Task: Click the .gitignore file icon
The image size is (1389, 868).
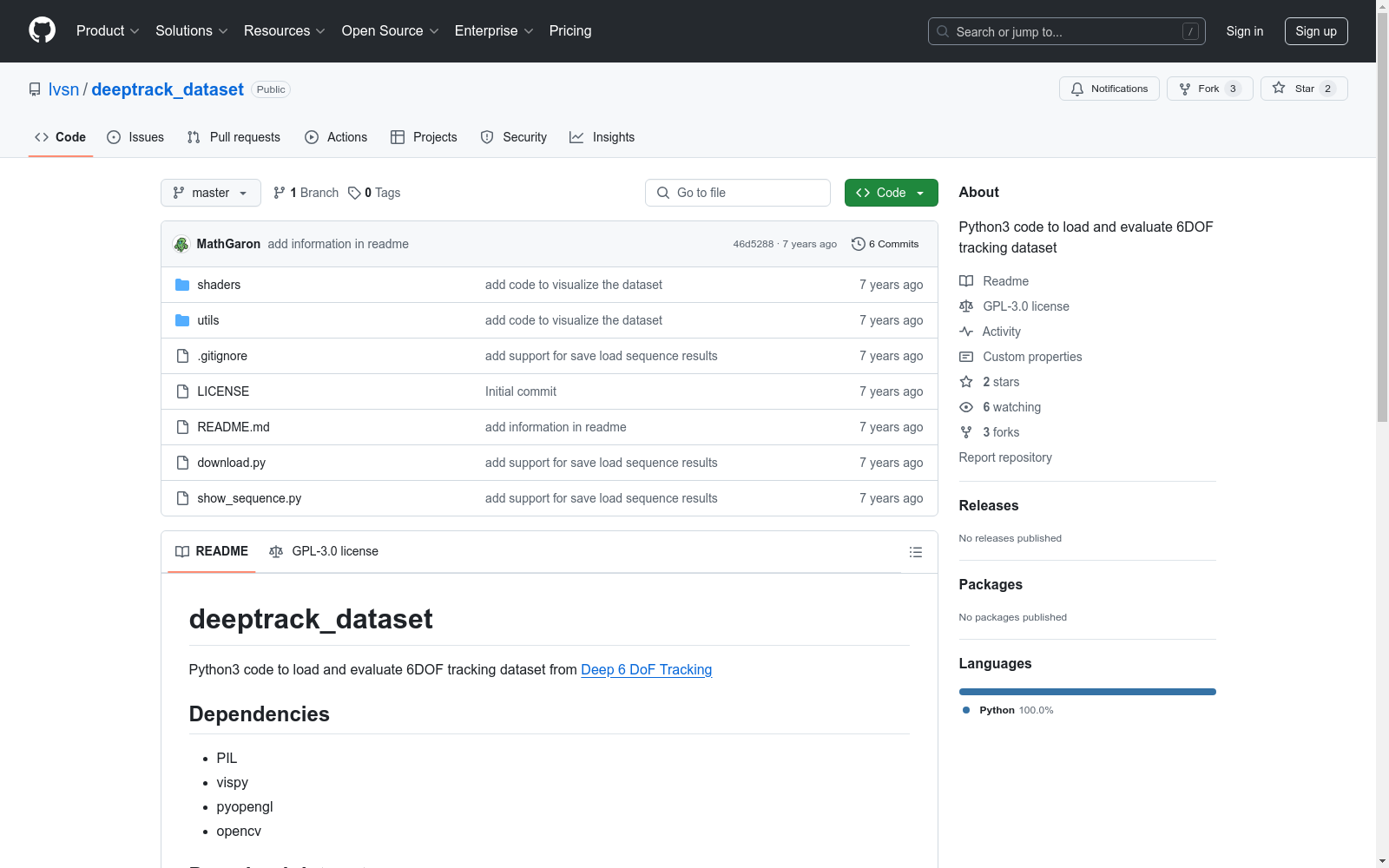Action: pyautogui.click(x=182, y=356)
